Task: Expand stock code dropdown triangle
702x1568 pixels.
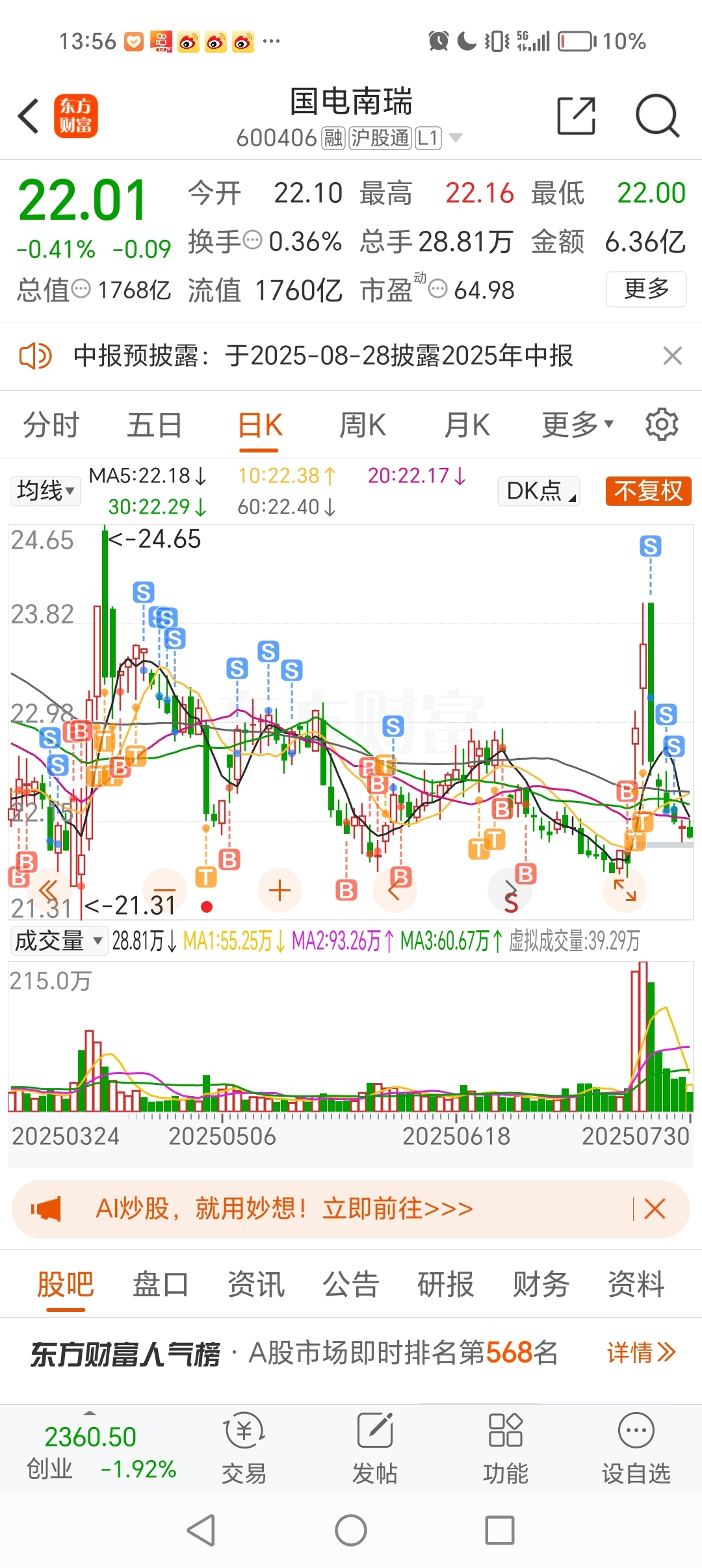Action: pyautogui.click(x=456, y=138)
